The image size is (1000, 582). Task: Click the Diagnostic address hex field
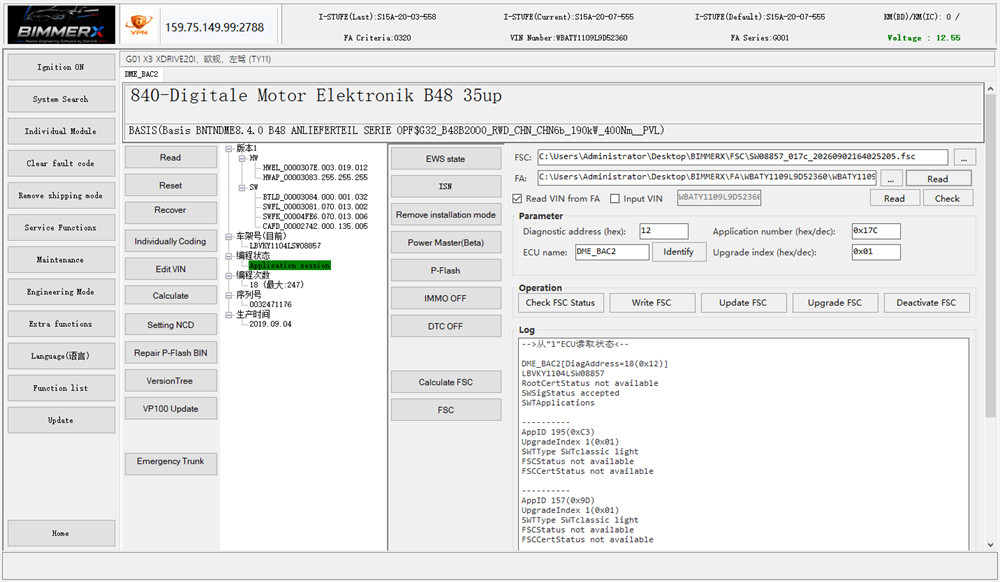664,231
